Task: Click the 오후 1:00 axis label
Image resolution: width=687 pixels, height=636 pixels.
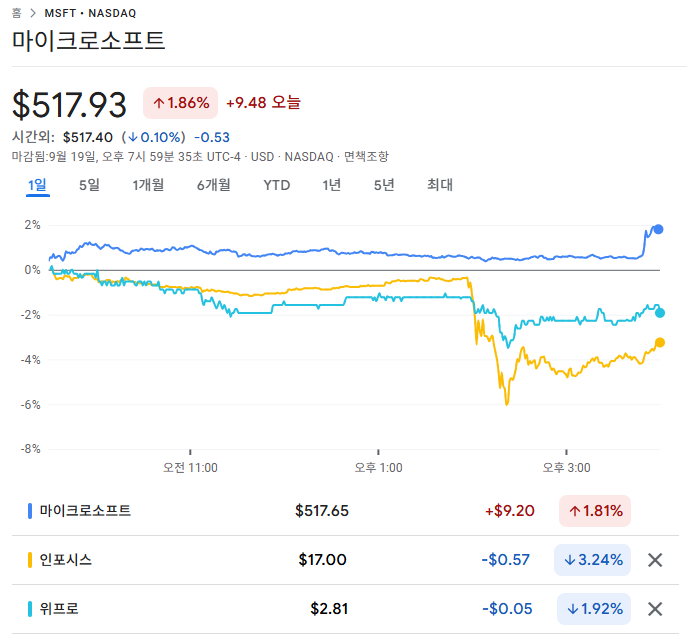Action: [378, 468]
